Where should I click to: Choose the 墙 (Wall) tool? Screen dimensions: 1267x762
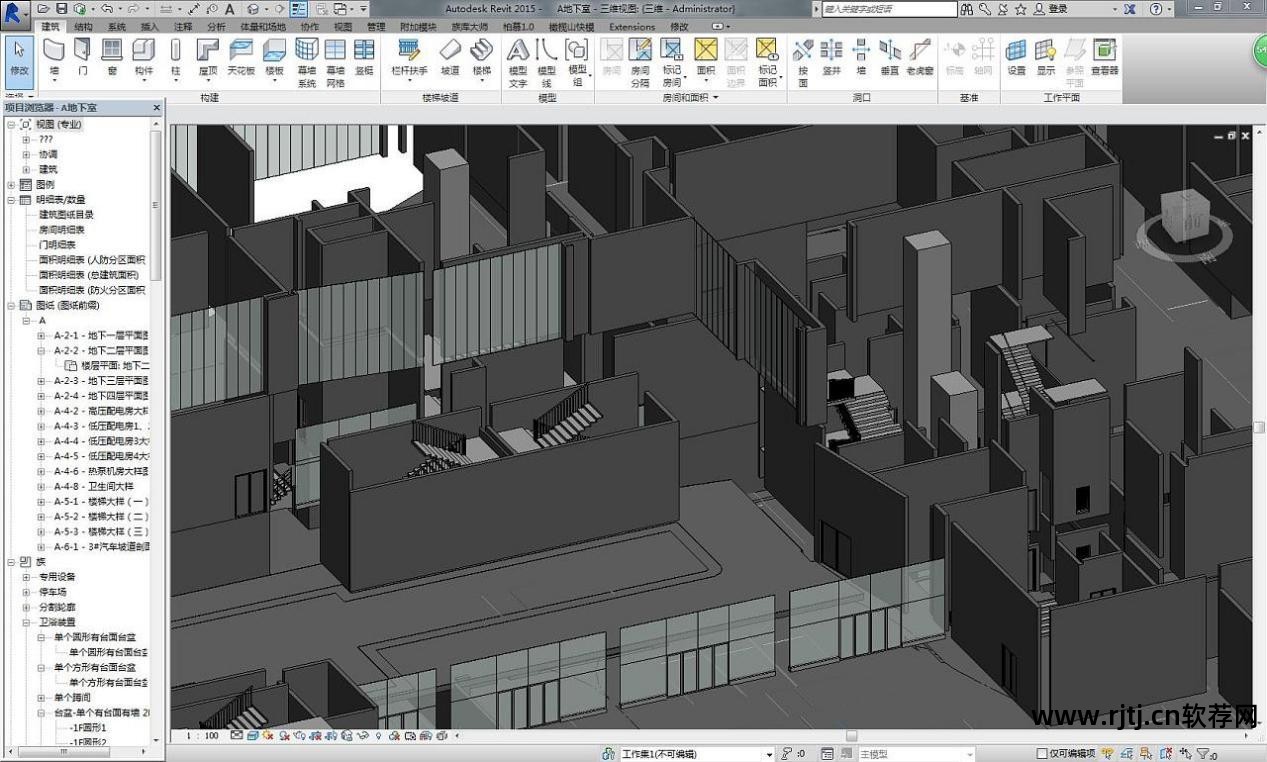point(54,58)
